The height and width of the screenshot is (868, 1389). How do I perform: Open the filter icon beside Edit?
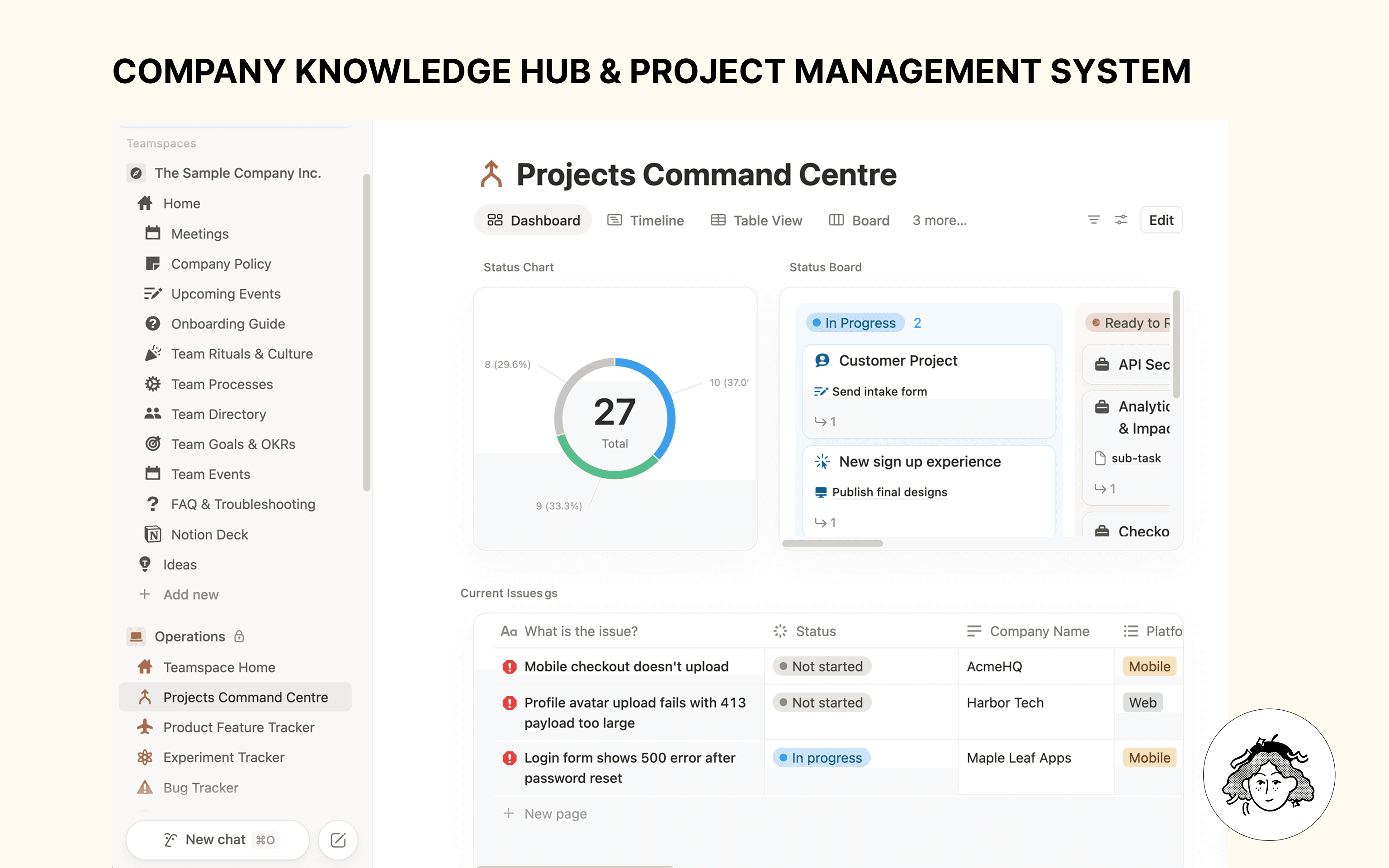tap(1093, 220)
